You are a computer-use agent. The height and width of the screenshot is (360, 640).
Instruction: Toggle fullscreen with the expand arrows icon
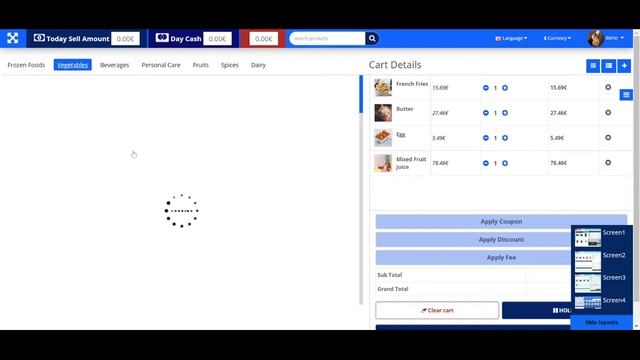click(x=13, y=38)
